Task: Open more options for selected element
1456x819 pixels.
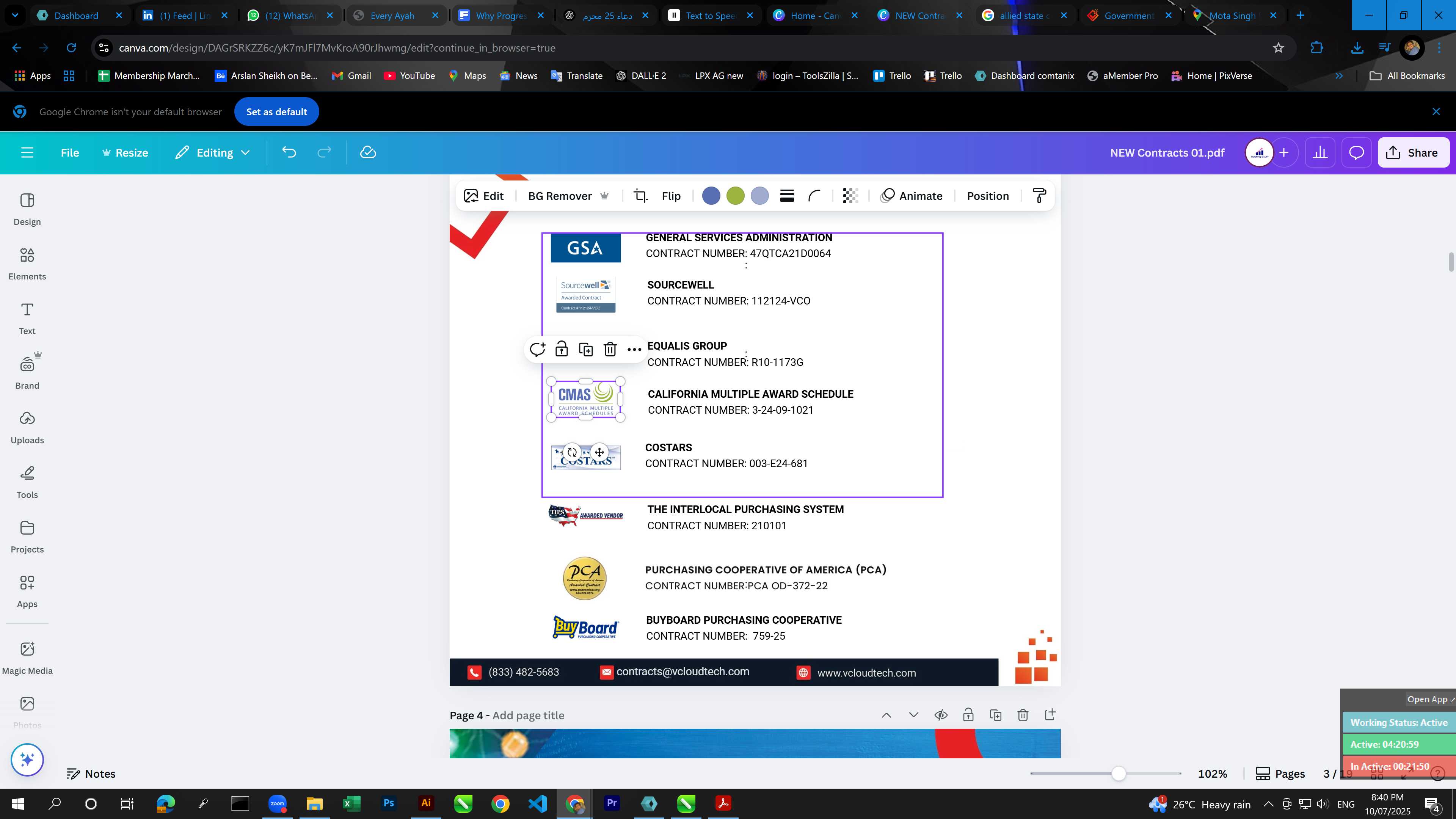Action: 634,349
